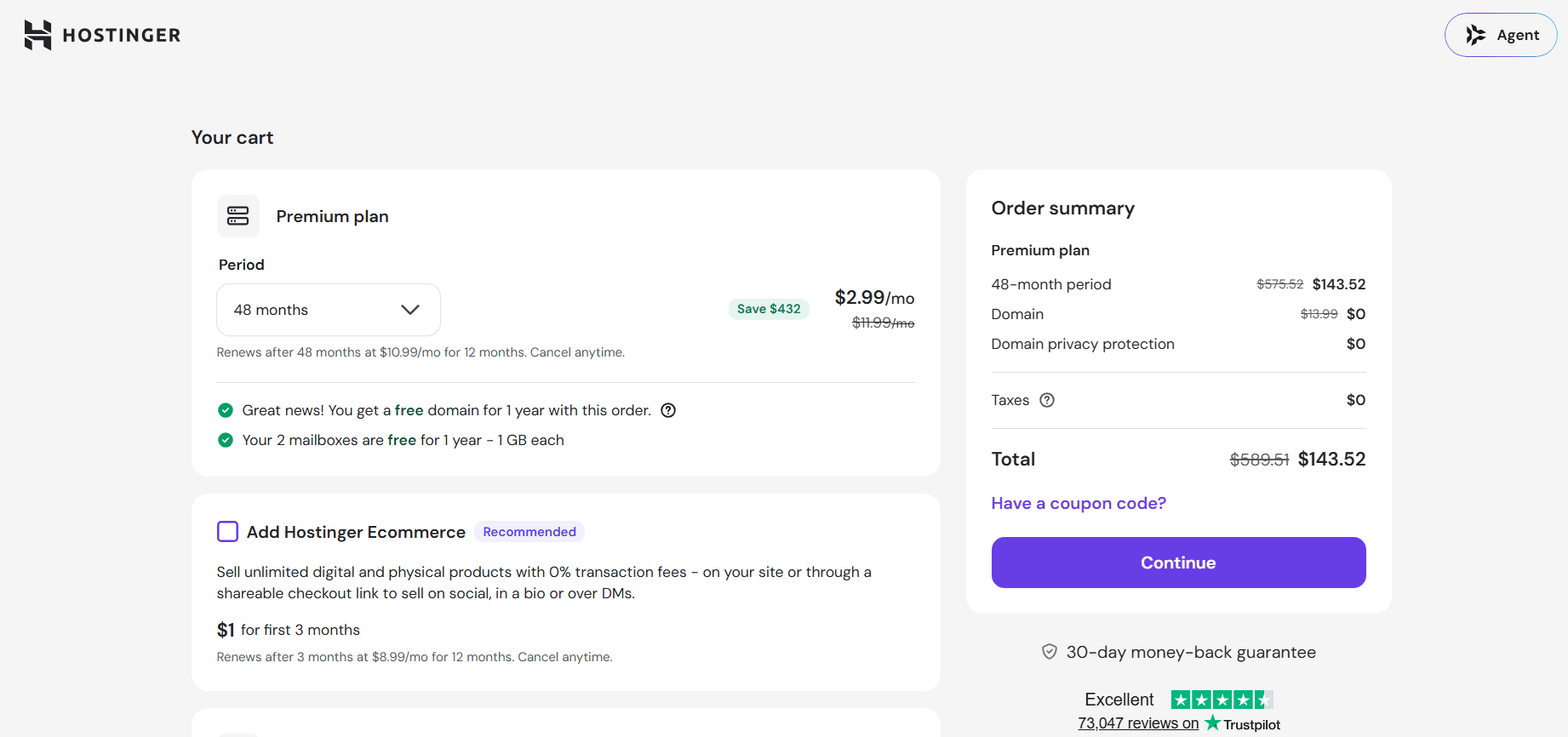The width and height of the screenshot is (1568, 737).
Task: Click the Premium plan server icon
Action: [x=238, y=216]
